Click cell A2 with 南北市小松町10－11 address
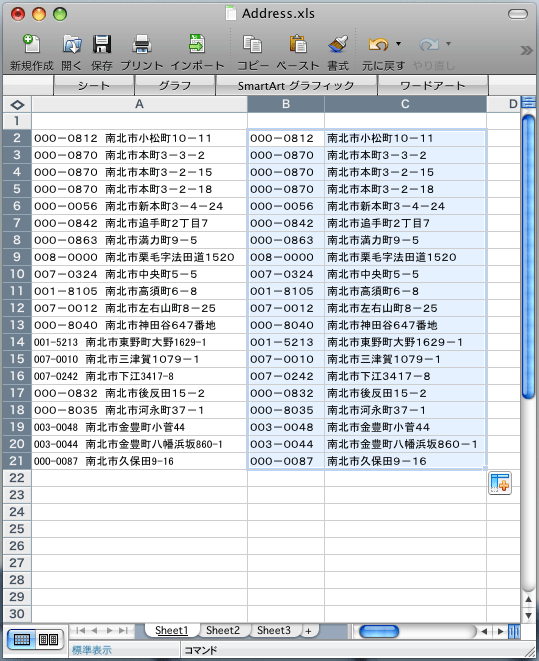This screenshot has height=661, width=539. coord(139,138)
